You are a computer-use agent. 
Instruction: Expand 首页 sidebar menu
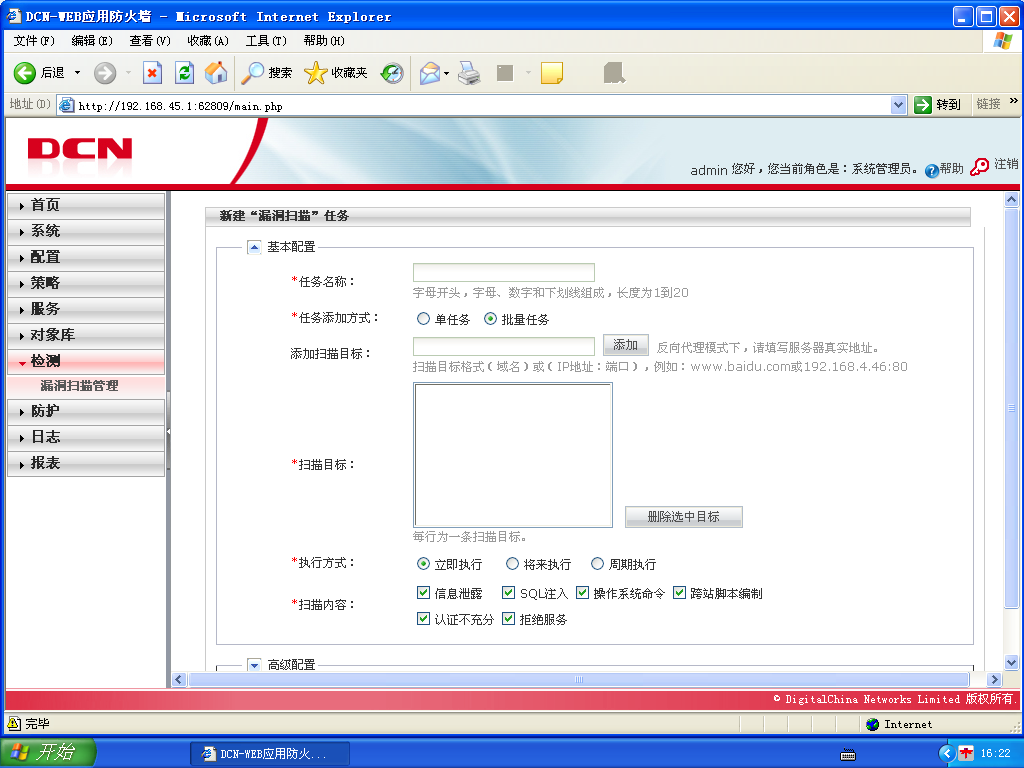pos(86,205)
